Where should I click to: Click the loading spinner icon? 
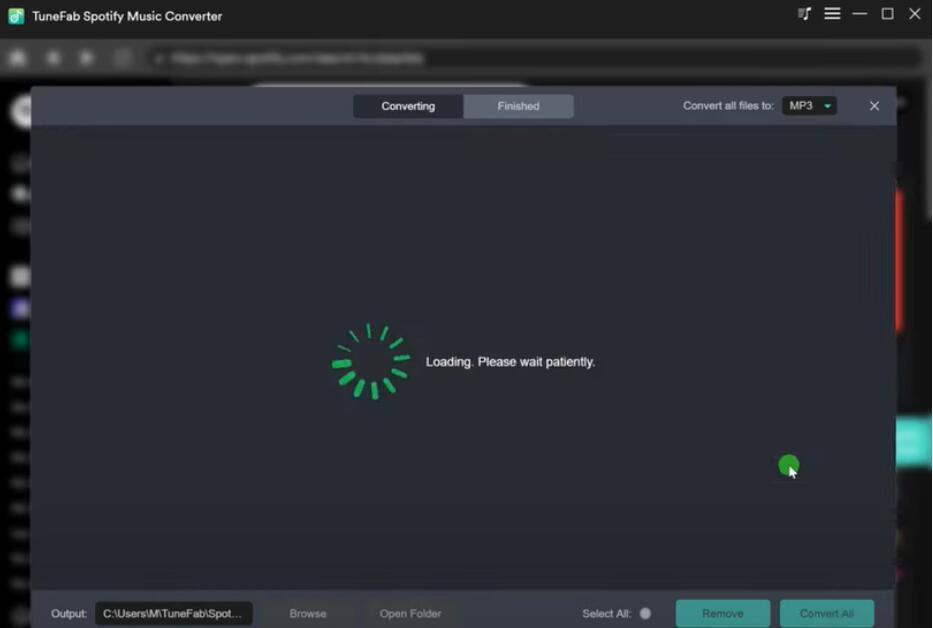[x=371, y=361]
